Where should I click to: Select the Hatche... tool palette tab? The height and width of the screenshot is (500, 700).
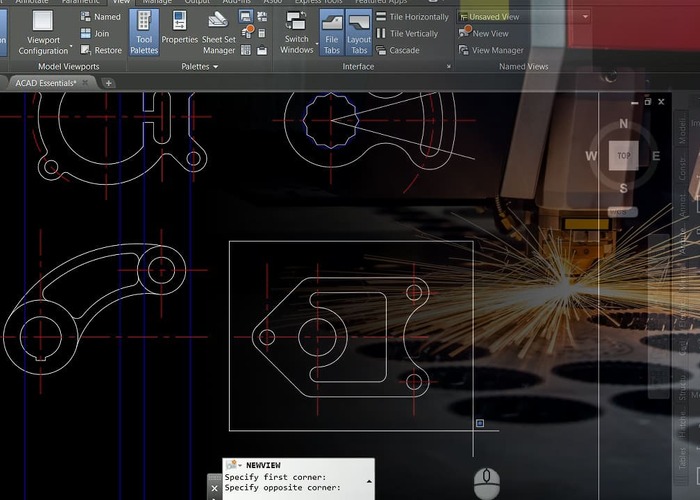point(682,423)
